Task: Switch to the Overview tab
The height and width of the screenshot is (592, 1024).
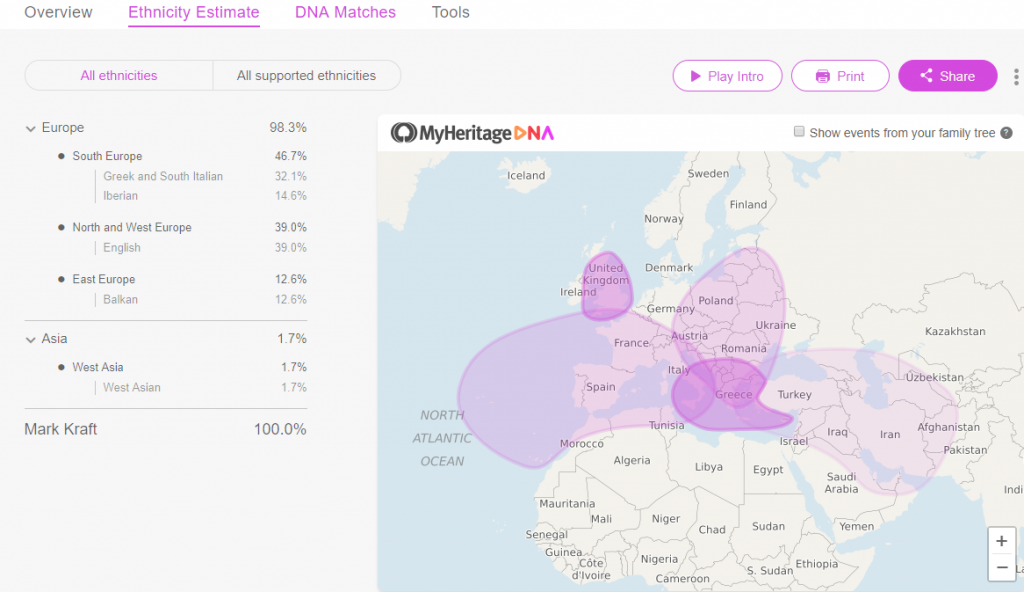Action: [58, 12]
